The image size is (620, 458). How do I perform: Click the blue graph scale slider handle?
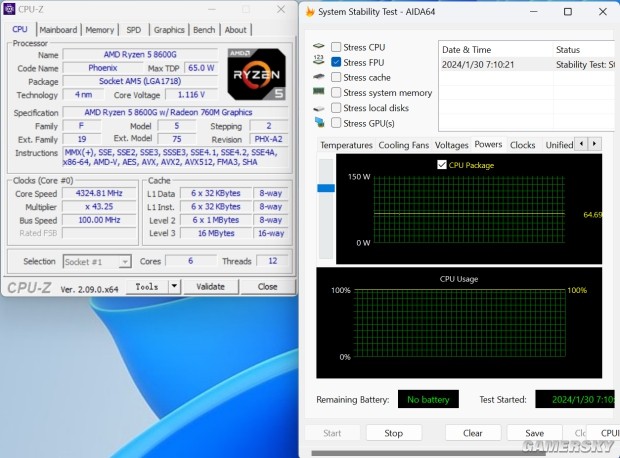point(326,188)
